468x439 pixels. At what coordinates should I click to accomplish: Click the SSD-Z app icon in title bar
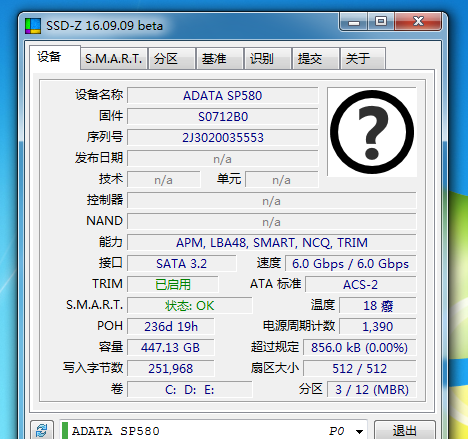click(x=33, y=26)
